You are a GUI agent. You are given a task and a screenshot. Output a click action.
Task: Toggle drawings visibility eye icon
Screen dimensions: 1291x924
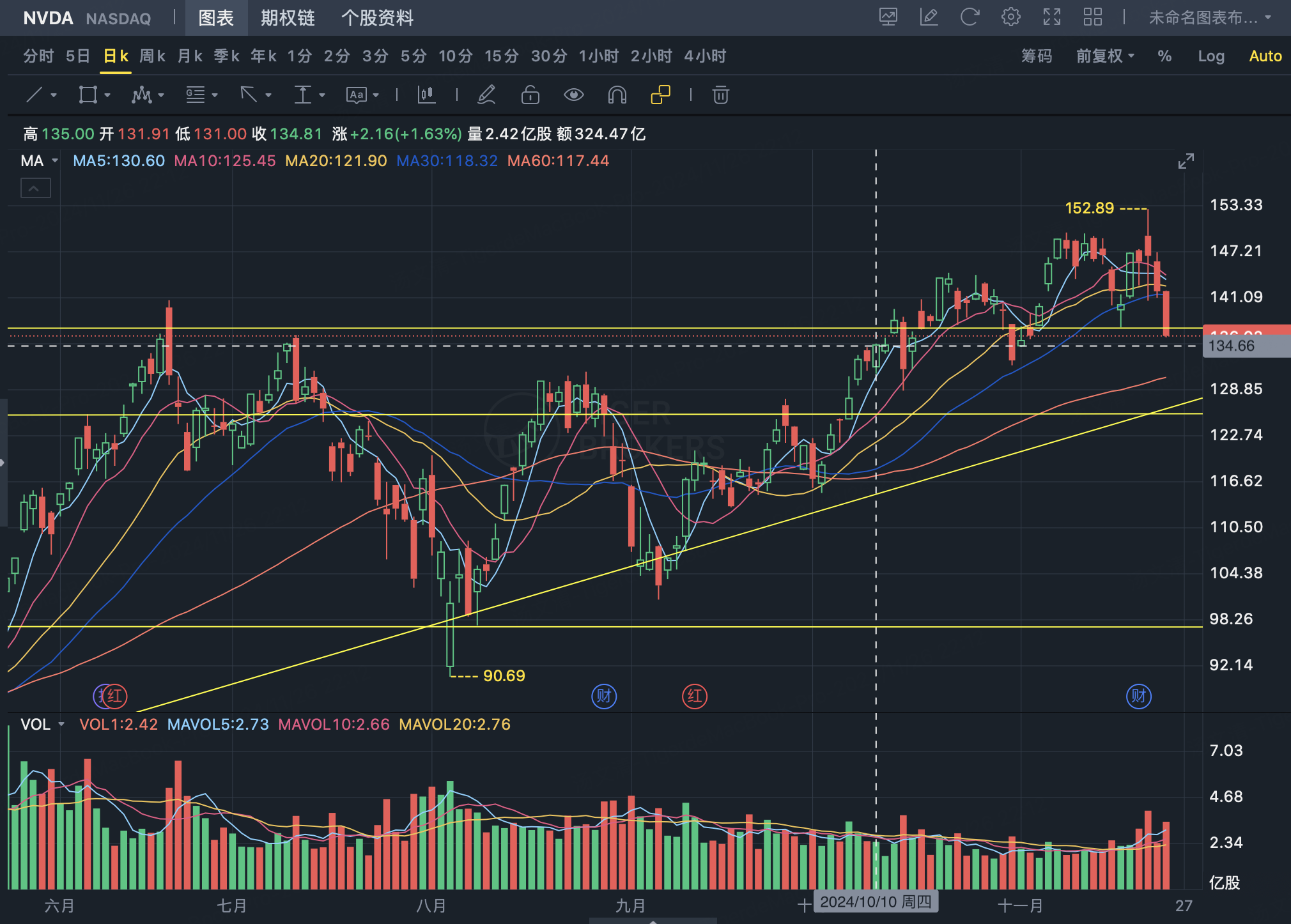(x=573, y=95)
